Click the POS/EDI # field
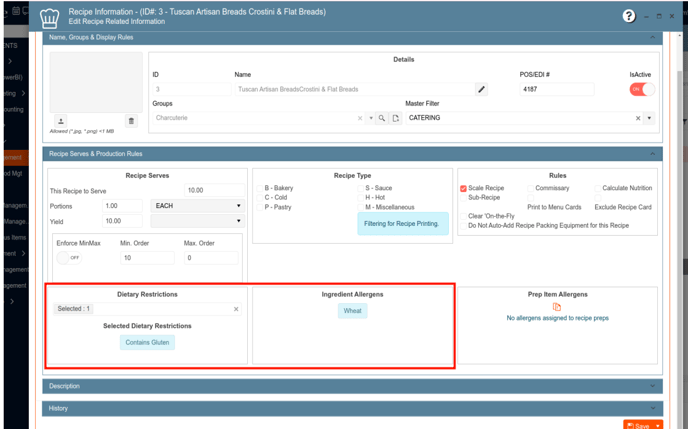 click(556, 89)
